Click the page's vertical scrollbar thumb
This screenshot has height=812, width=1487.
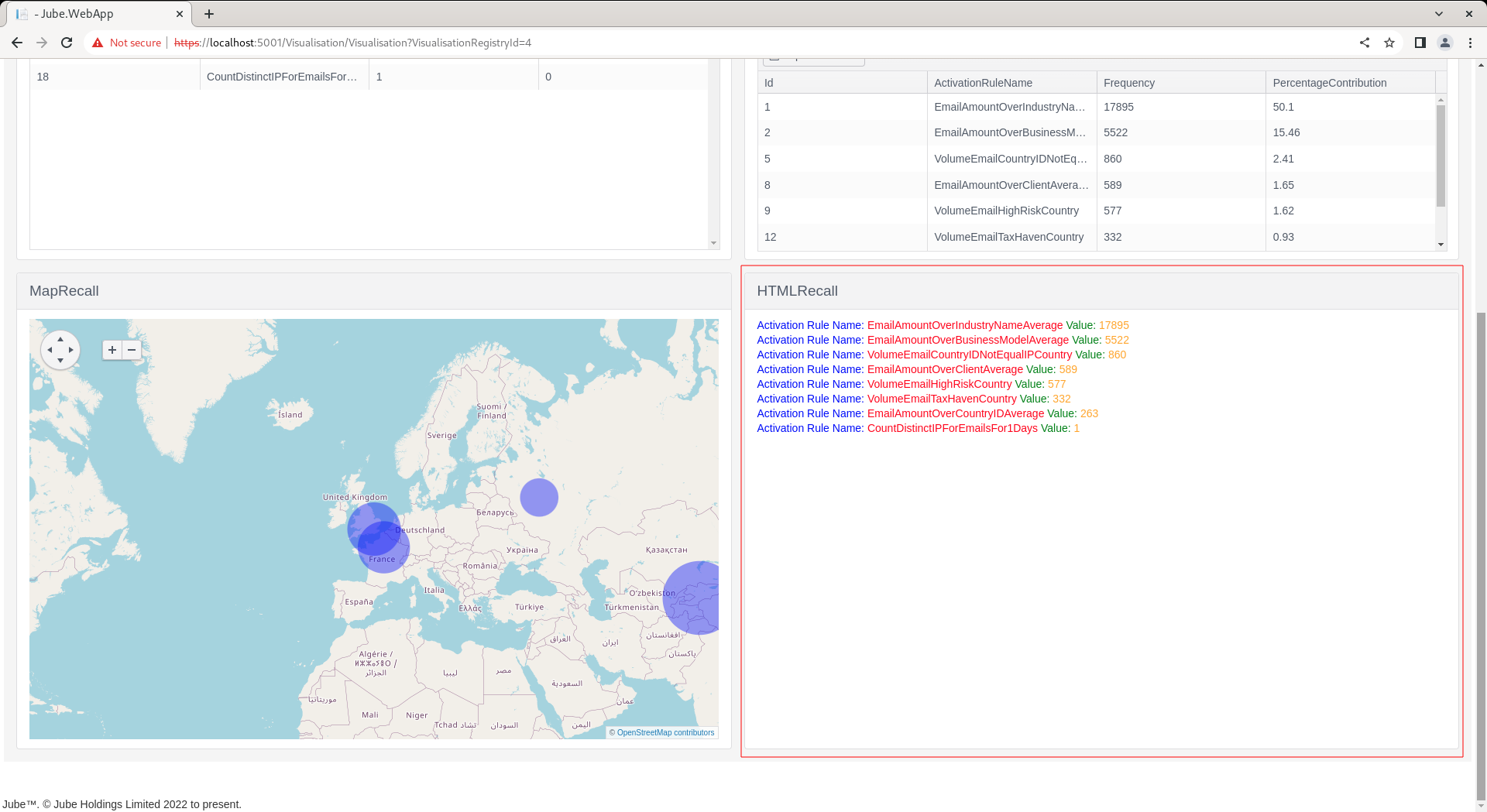1481,555
